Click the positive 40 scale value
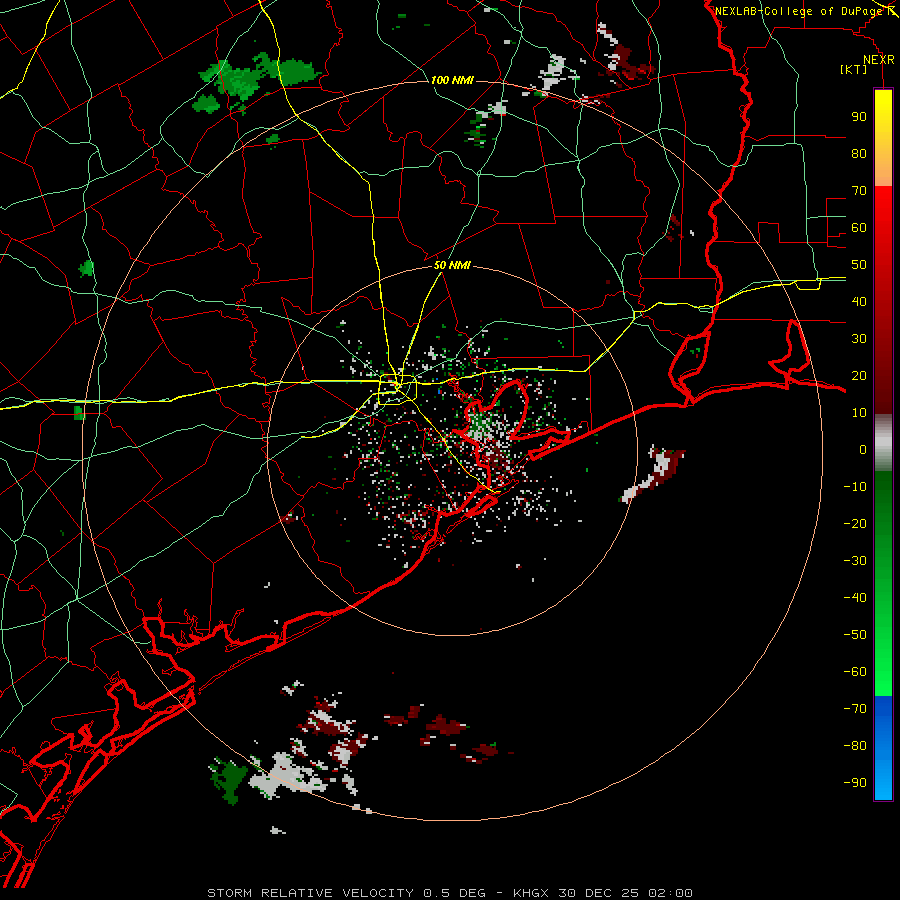 click(x=859, y=301)
